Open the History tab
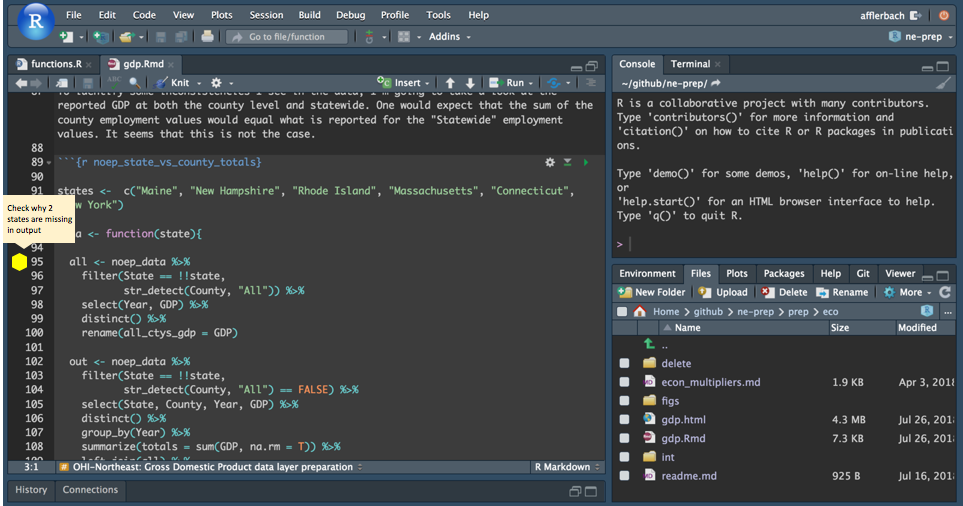Screen dimensions: 963x506 31,489
